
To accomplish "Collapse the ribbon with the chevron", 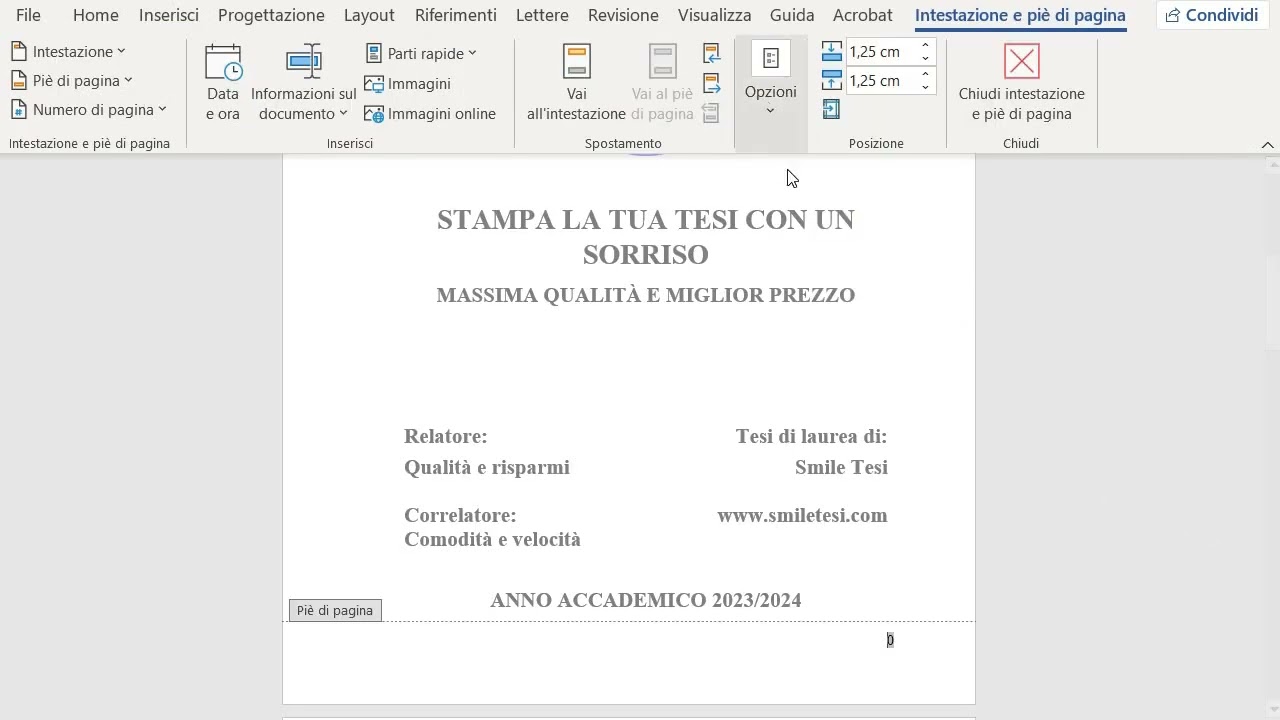I will 1267,145.
